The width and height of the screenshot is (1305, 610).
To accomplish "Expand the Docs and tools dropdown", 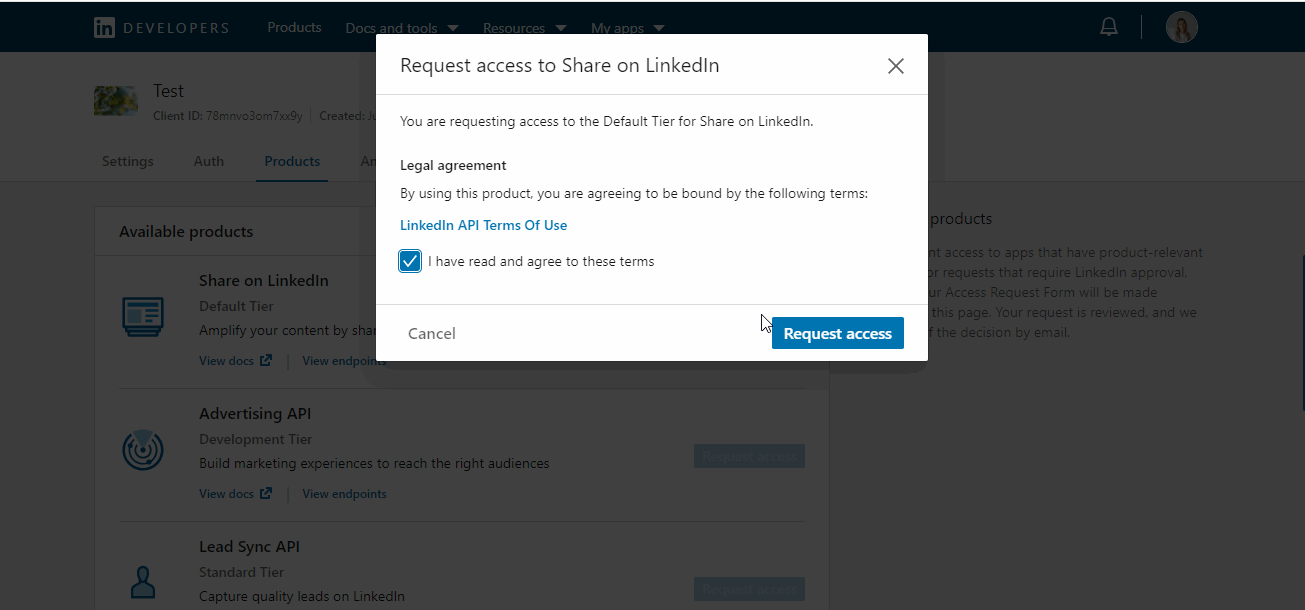I will [x=401, y=28].
